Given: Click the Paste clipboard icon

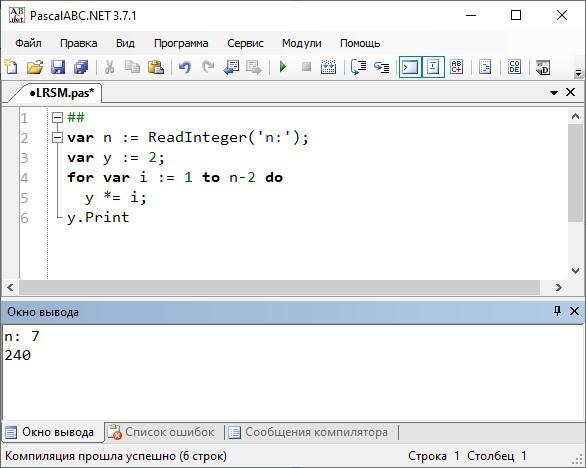Looking at the screenshot, I should coord(156,67).
